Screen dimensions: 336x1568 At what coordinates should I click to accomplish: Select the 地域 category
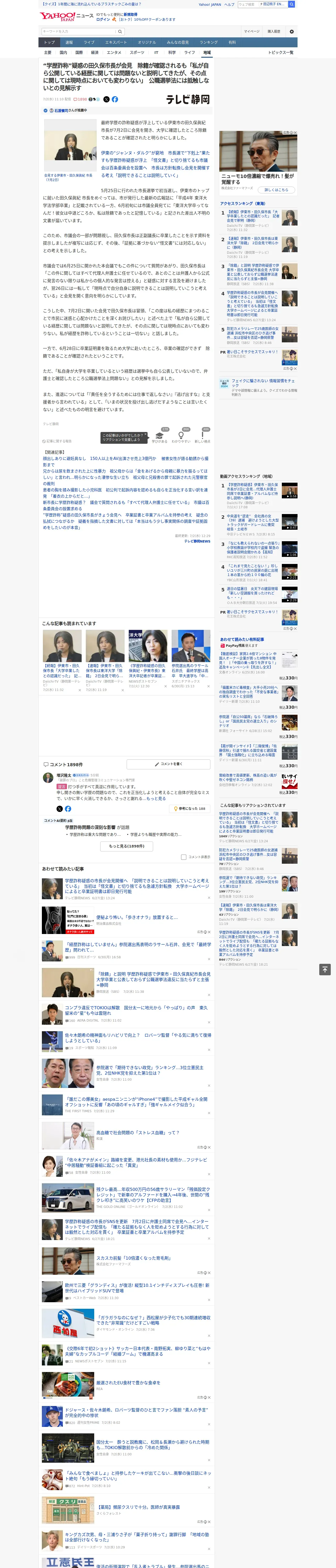207,52
